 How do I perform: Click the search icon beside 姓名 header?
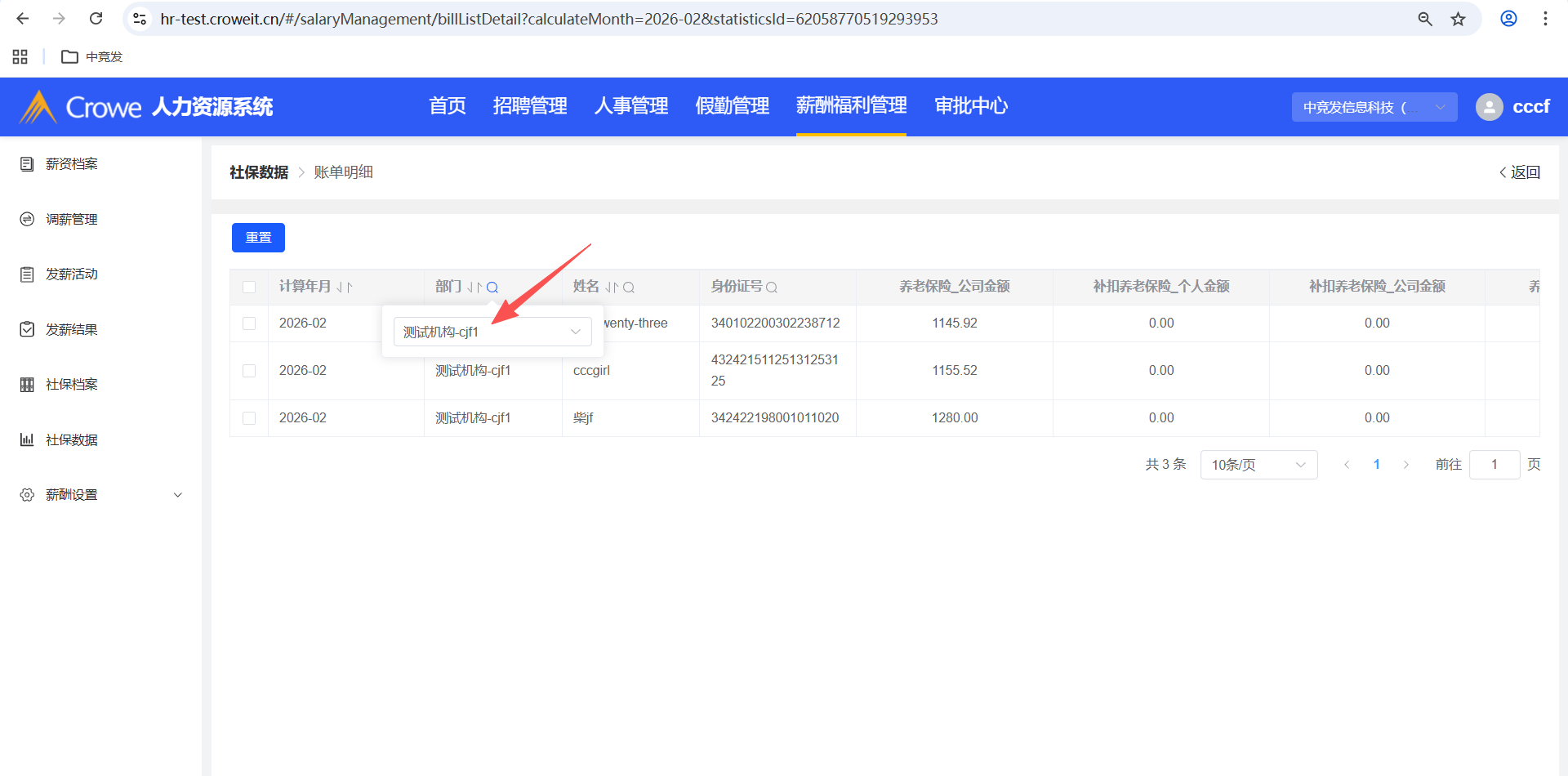(x=629, y=288)
